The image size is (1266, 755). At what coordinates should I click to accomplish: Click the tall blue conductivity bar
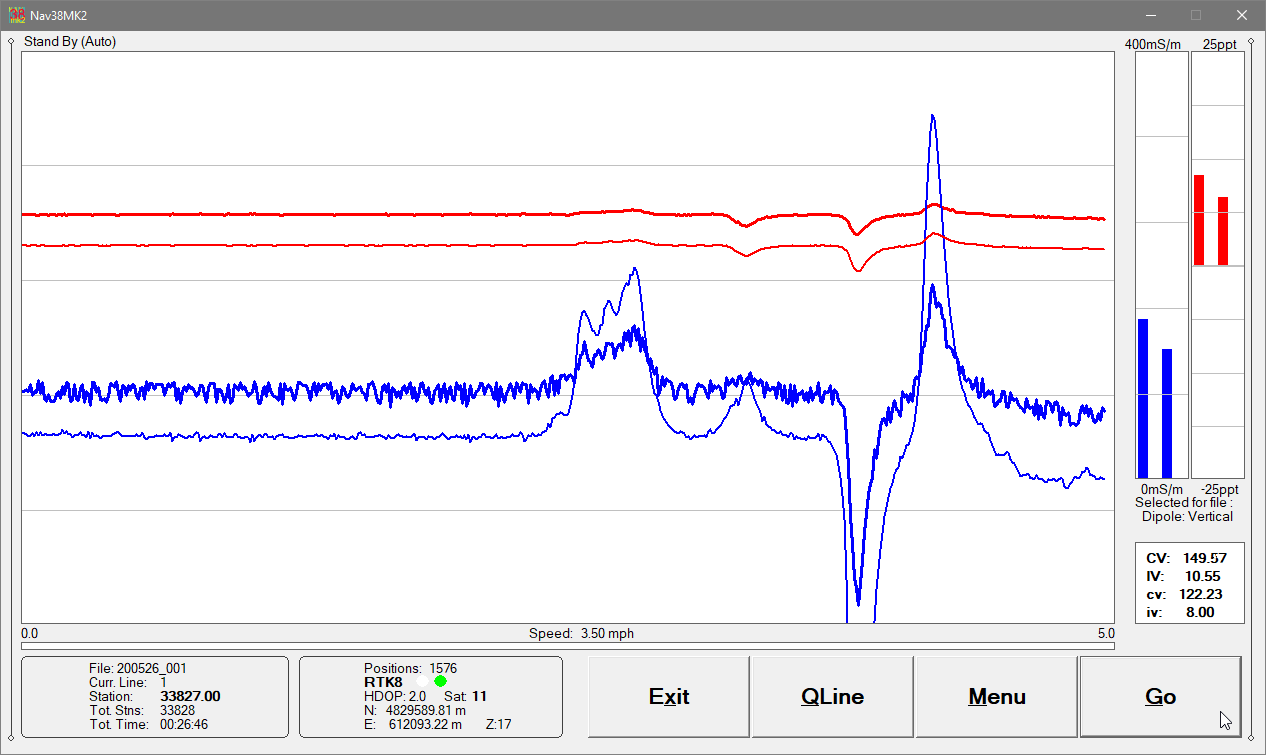1143,399
